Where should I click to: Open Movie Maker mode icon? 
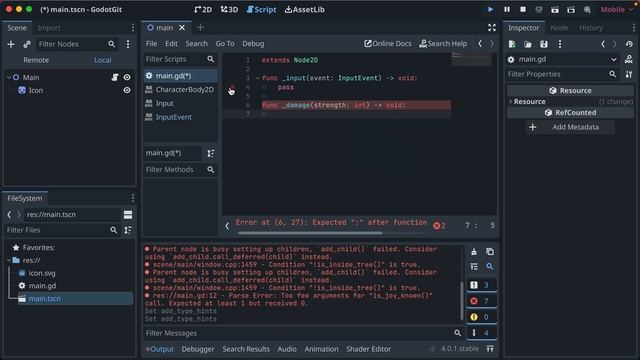[587, 9]
